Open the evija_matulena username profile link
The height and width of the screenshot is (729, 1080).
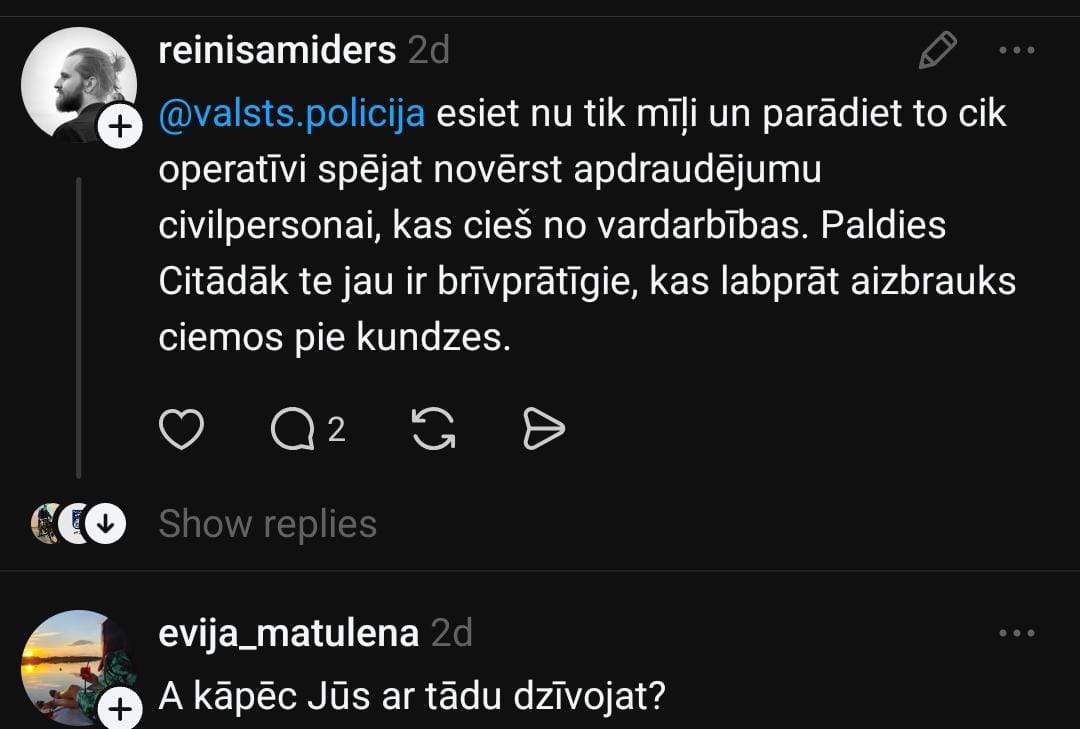tap(288, 633)
